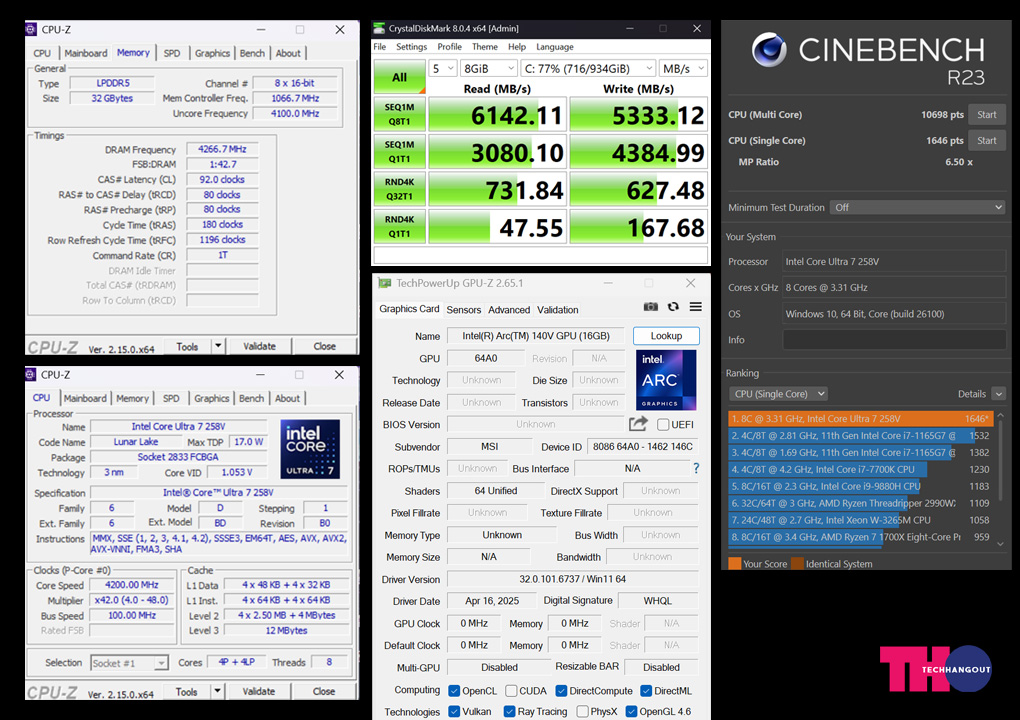Click Lookup button in GPU-Z

coord(666,336)
